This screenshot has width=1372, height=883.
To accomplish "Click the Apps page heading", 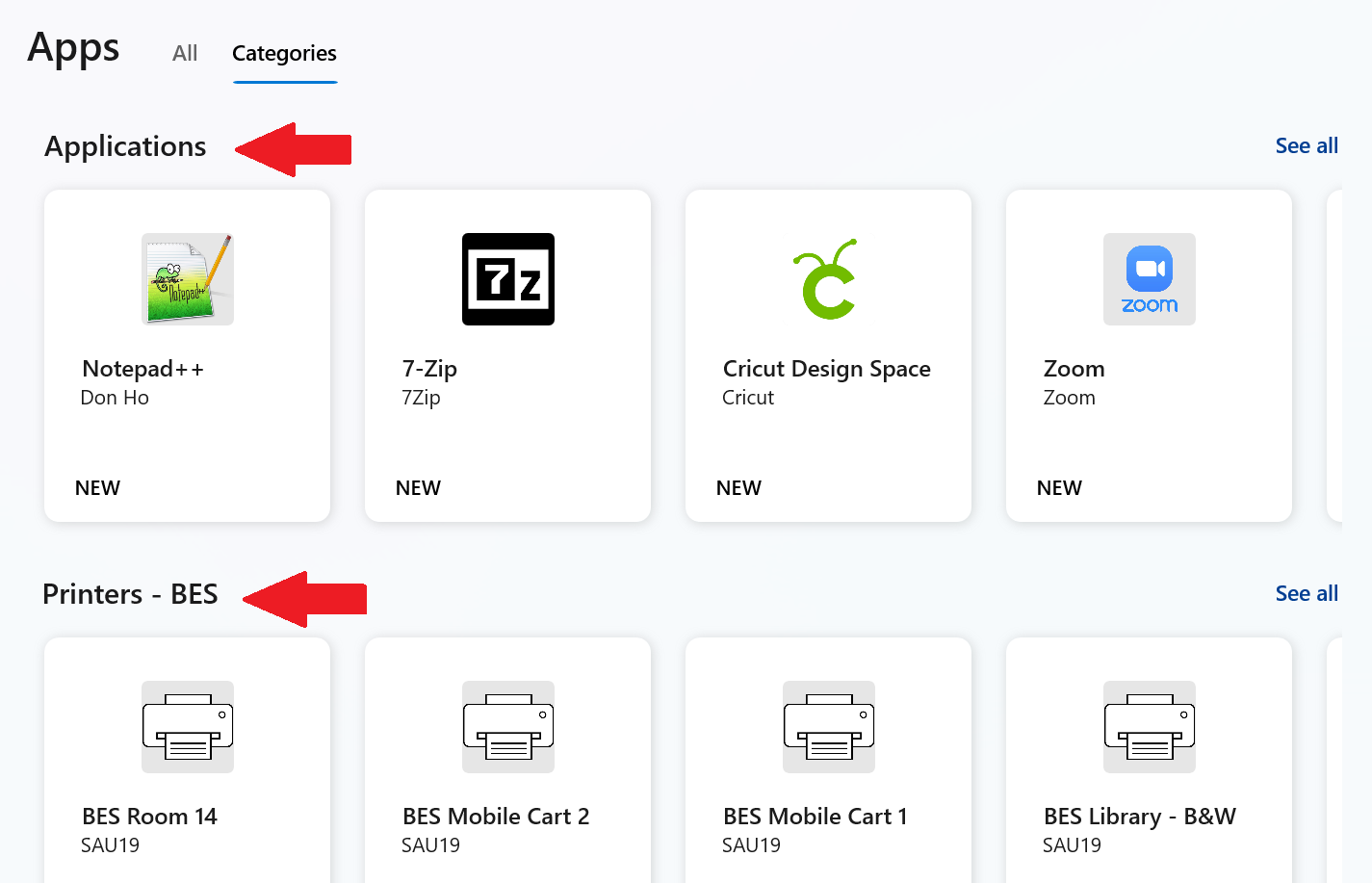I will coord(73,48).
